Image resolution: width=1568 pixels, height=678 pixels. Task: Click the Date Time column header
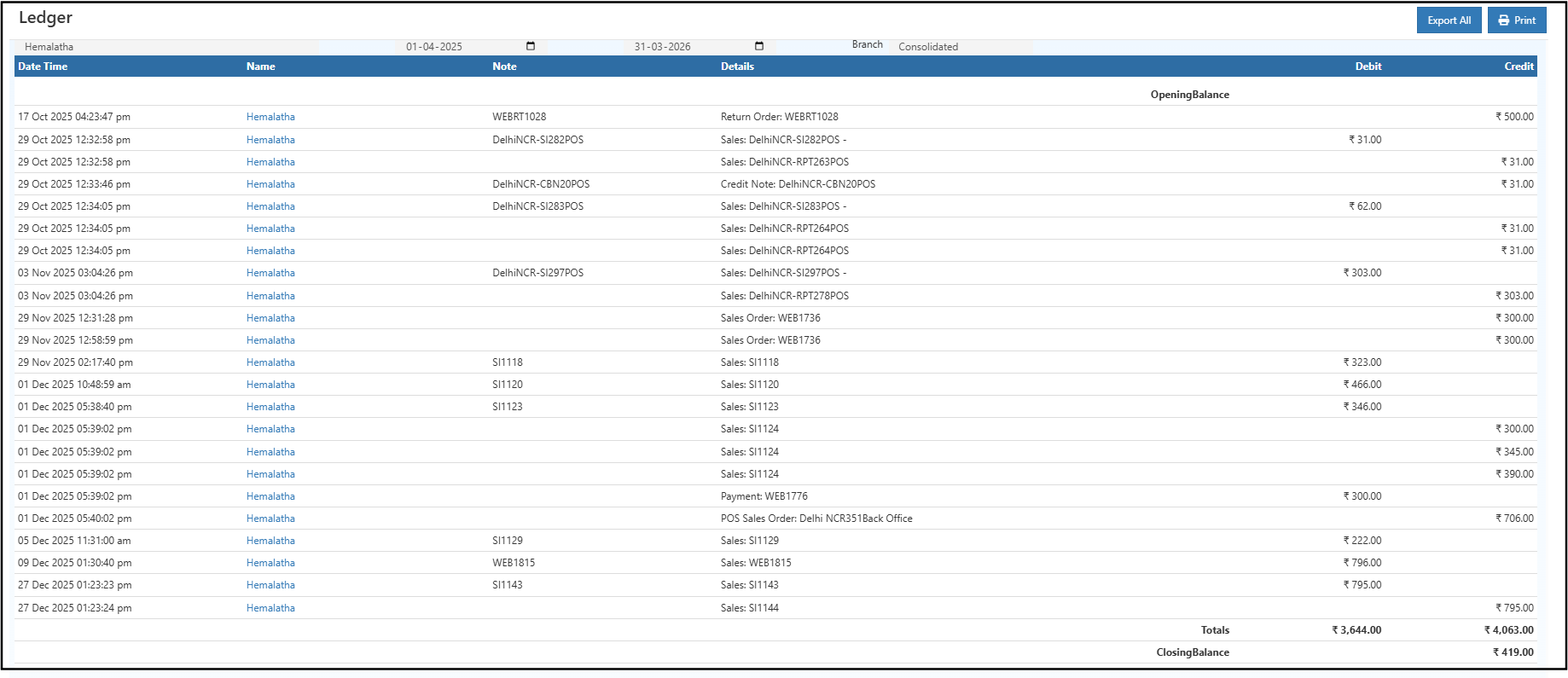tap(43, 67)
